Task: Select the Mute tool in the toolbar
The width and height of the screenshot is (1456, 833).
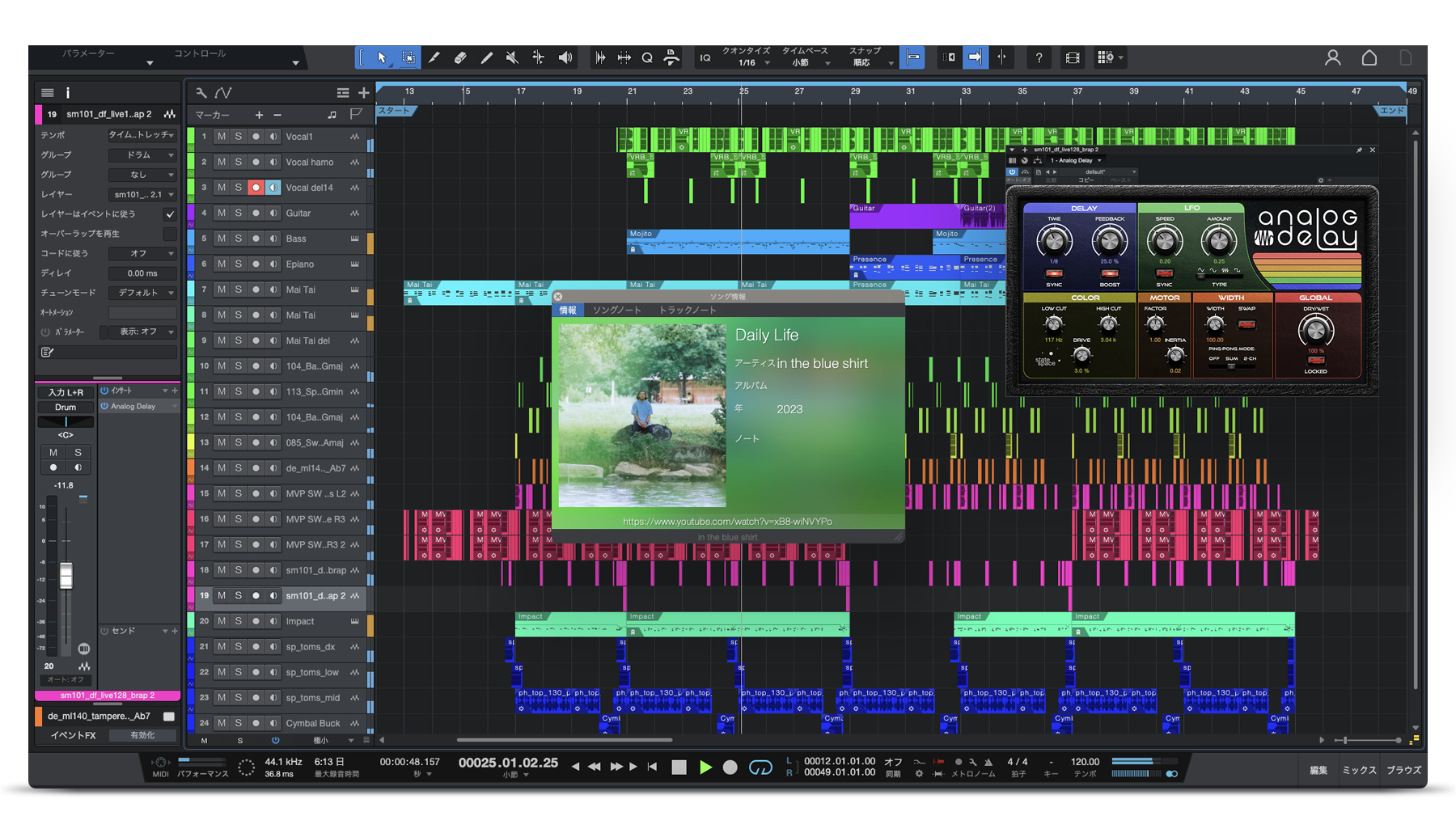Action: [x=512, y=57]
